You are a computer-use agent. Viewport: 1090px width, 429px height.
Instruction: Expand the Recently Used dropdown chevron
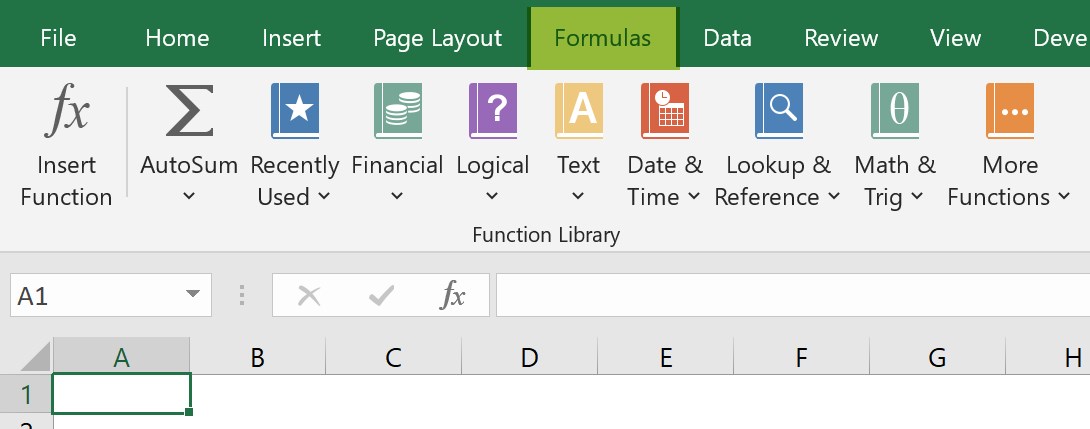[323, 197]
